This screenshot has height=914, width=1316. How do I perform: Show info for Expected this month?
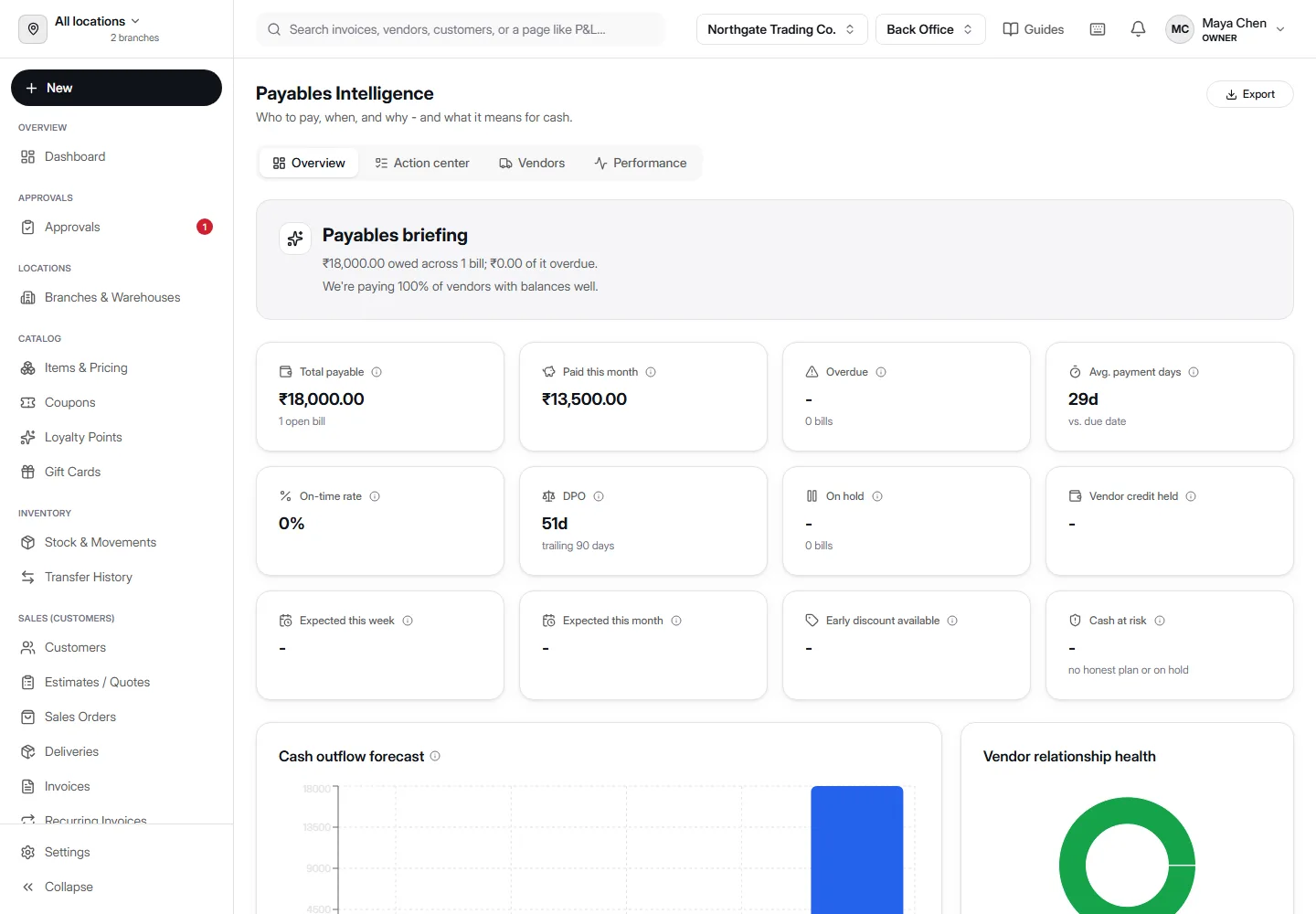click(x=676, y=621)
